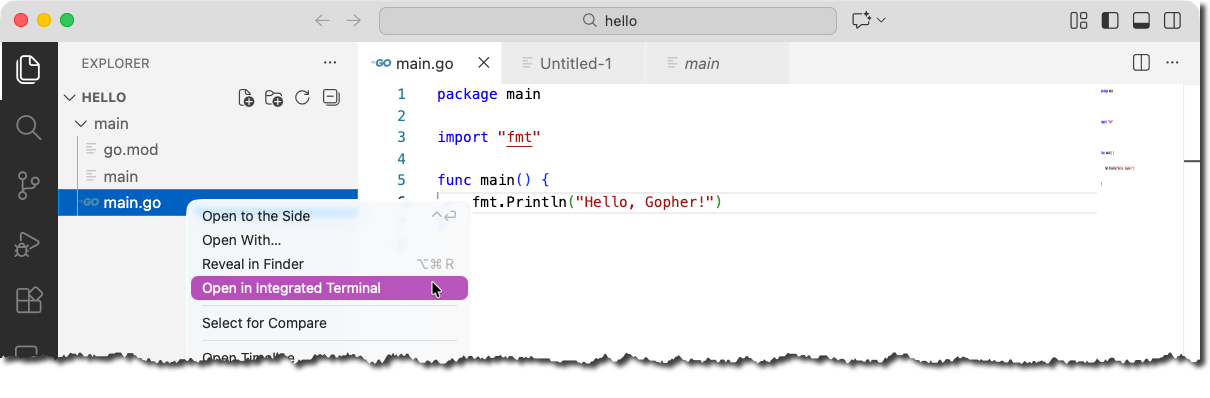Collapse all folders in Explorer
Image resolution: width=1210 pixels, height=398 pixels.
[332, 98]
